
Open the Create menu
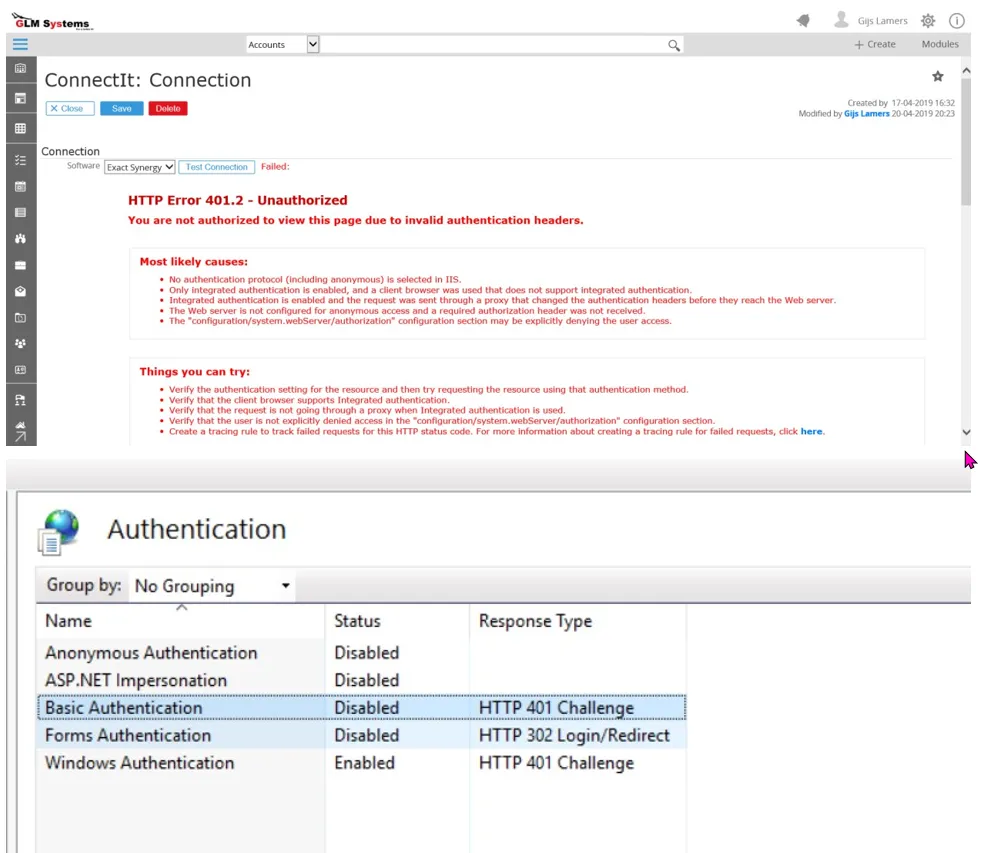875,44
